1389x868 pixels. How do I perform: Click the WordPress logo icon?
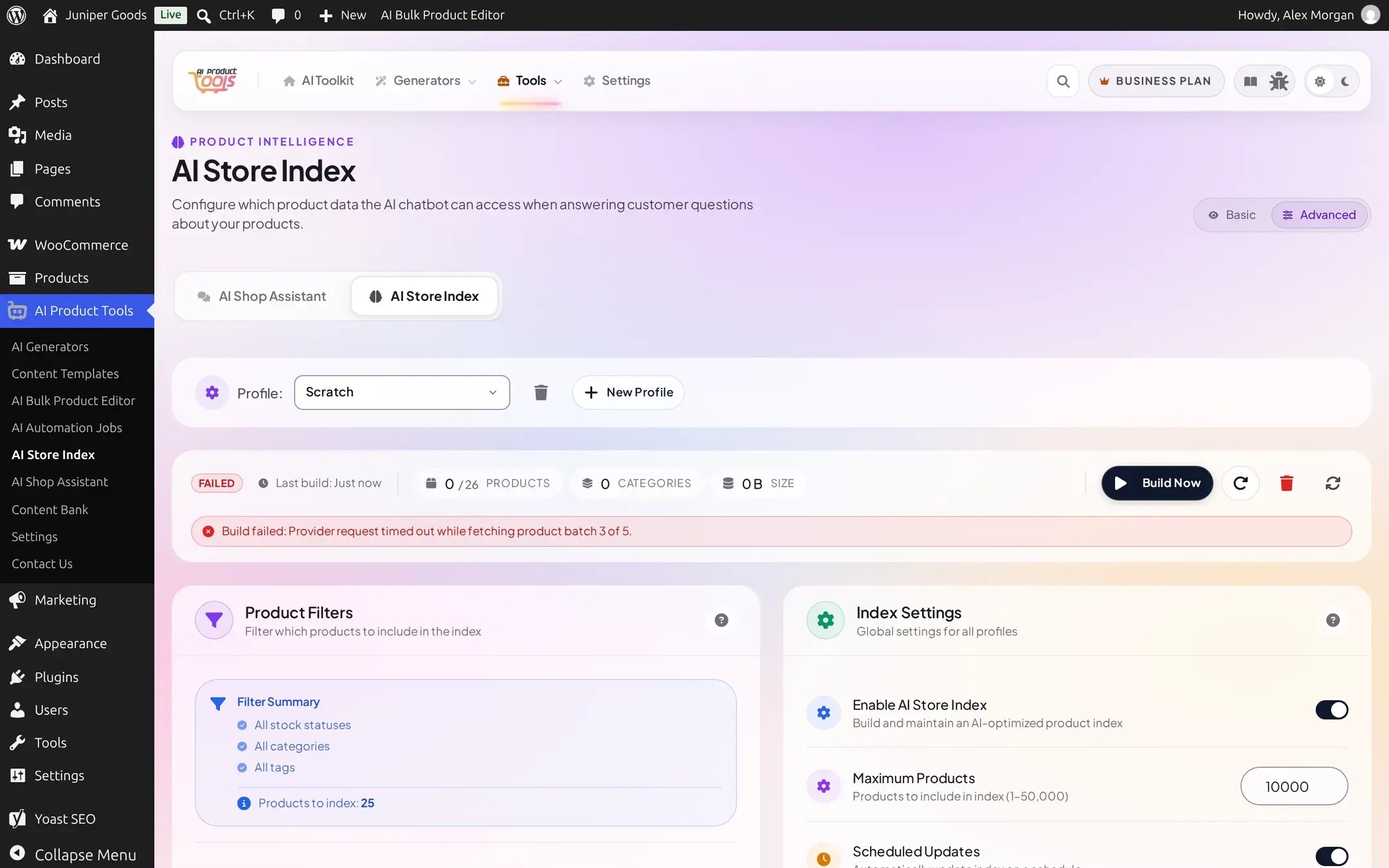16,15
